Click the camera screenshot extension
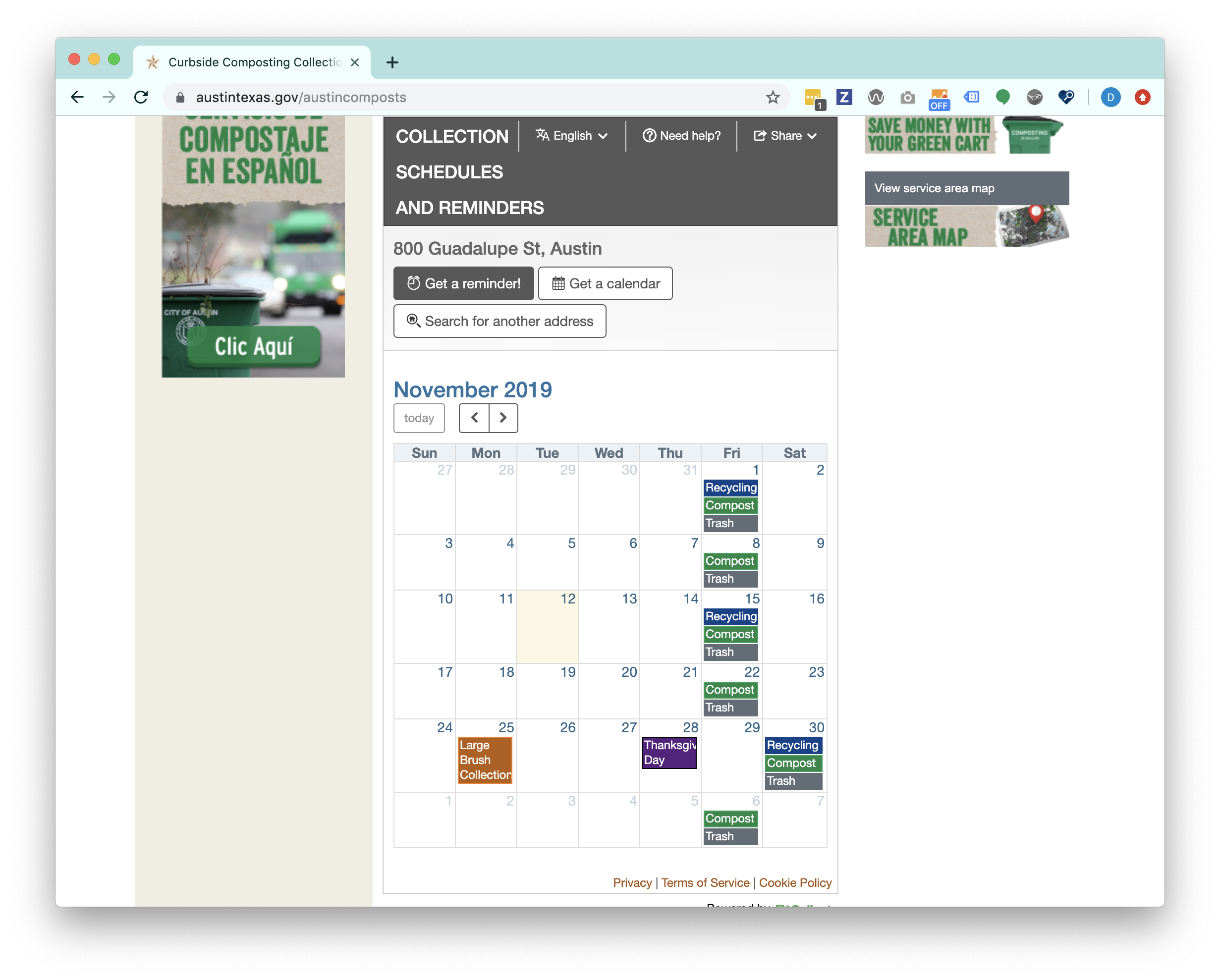 [907, 98]
